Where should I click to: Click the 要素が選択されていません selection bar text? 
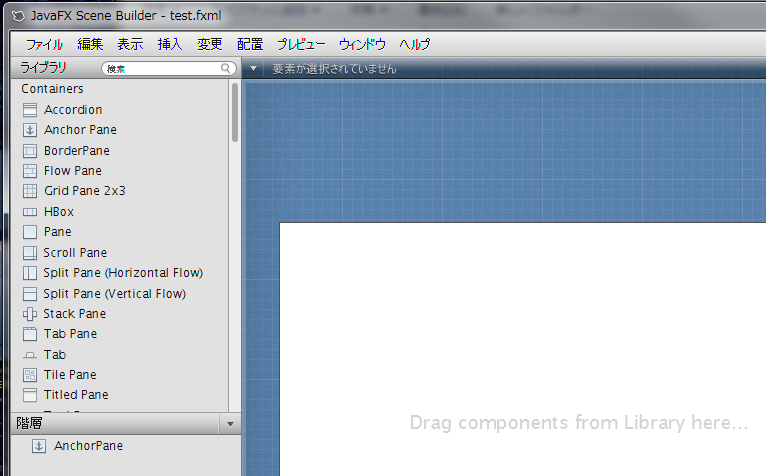(x=334, y=69)
